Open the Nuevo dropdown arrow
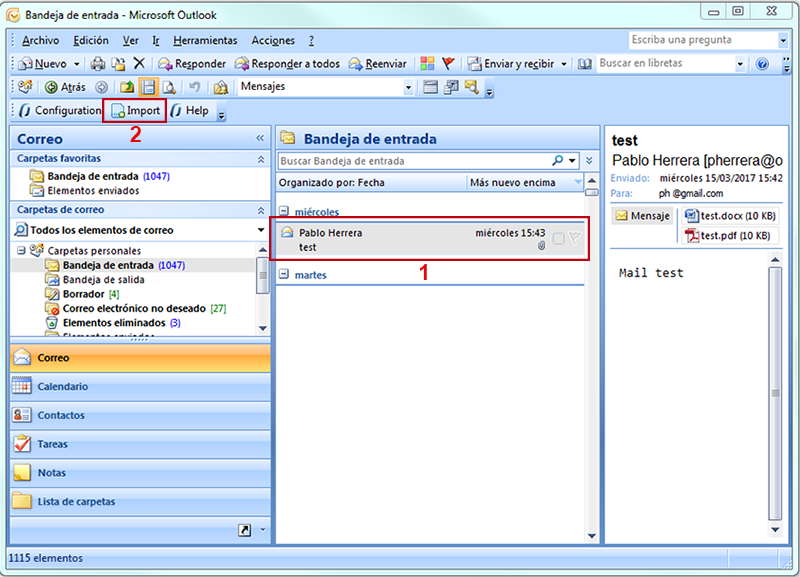The image size is (800, 577). point(77,64)
